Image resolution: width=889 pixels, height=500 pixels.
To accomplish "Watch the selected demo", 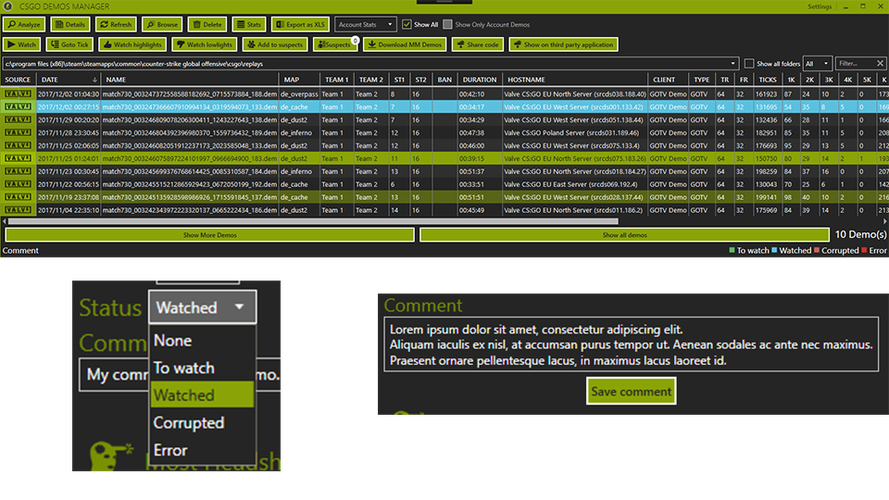I will coord(22,44).
